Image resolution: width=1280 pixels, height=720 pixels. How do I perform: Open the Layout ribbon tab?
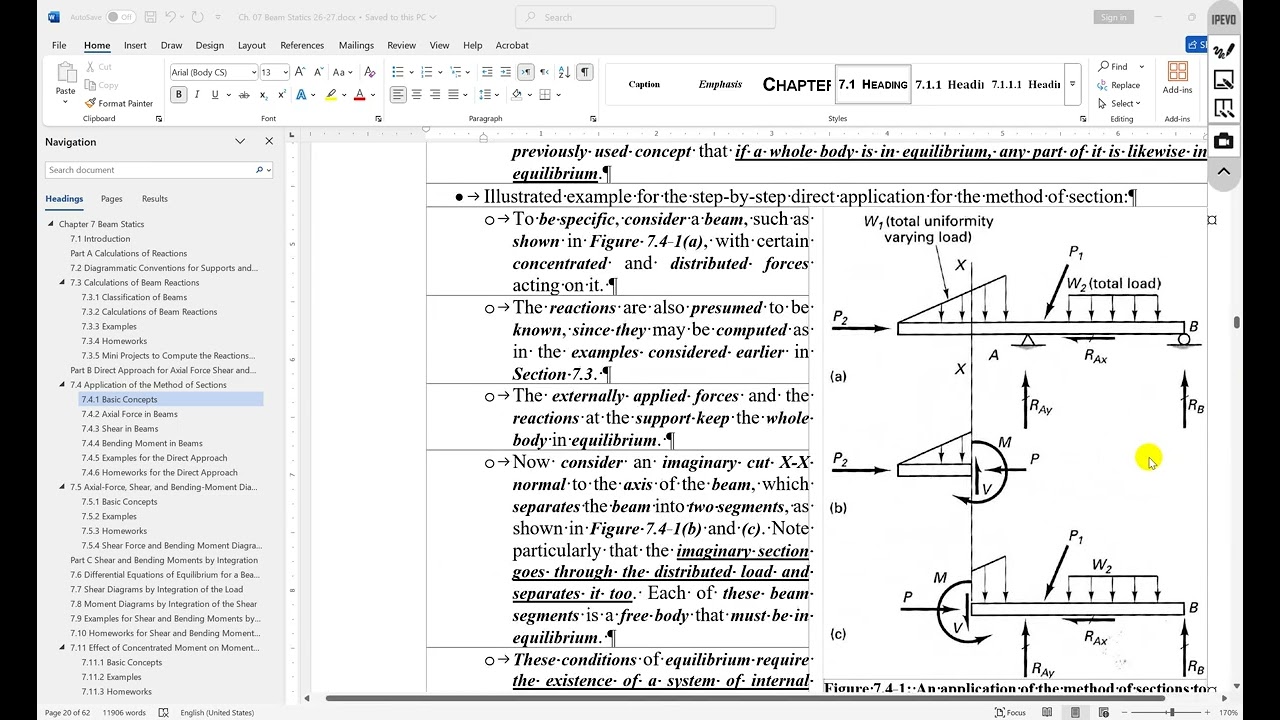pyautogui.click(x=252, y=45)
